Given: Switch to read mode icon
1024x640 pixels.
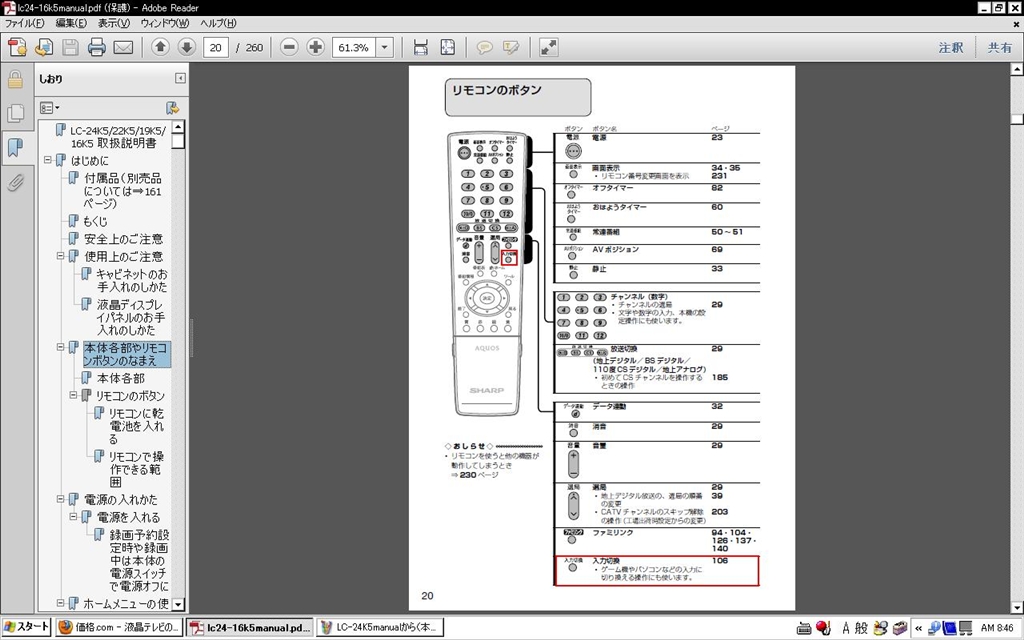Looking at the screenshot, I should pos(549,47).
